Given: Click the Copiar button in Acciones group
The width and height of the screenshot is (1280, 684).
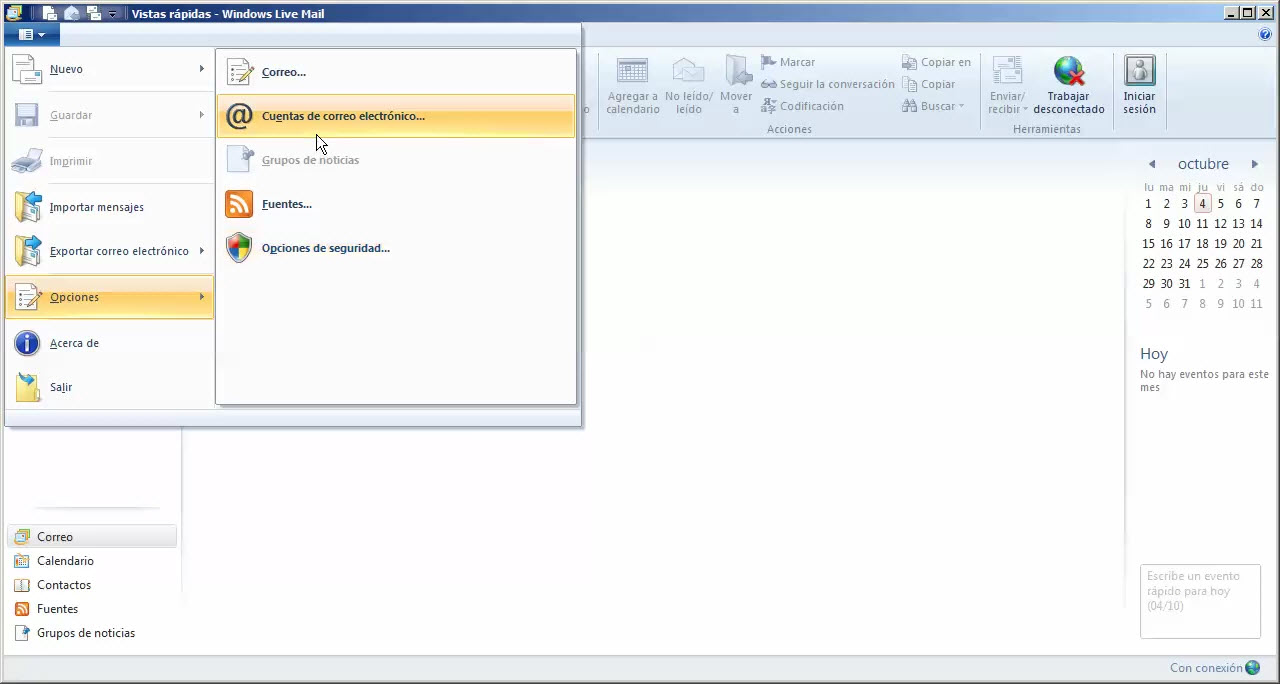Looking at the screenshot, I should pyautogui.click(x=930, y=84).
